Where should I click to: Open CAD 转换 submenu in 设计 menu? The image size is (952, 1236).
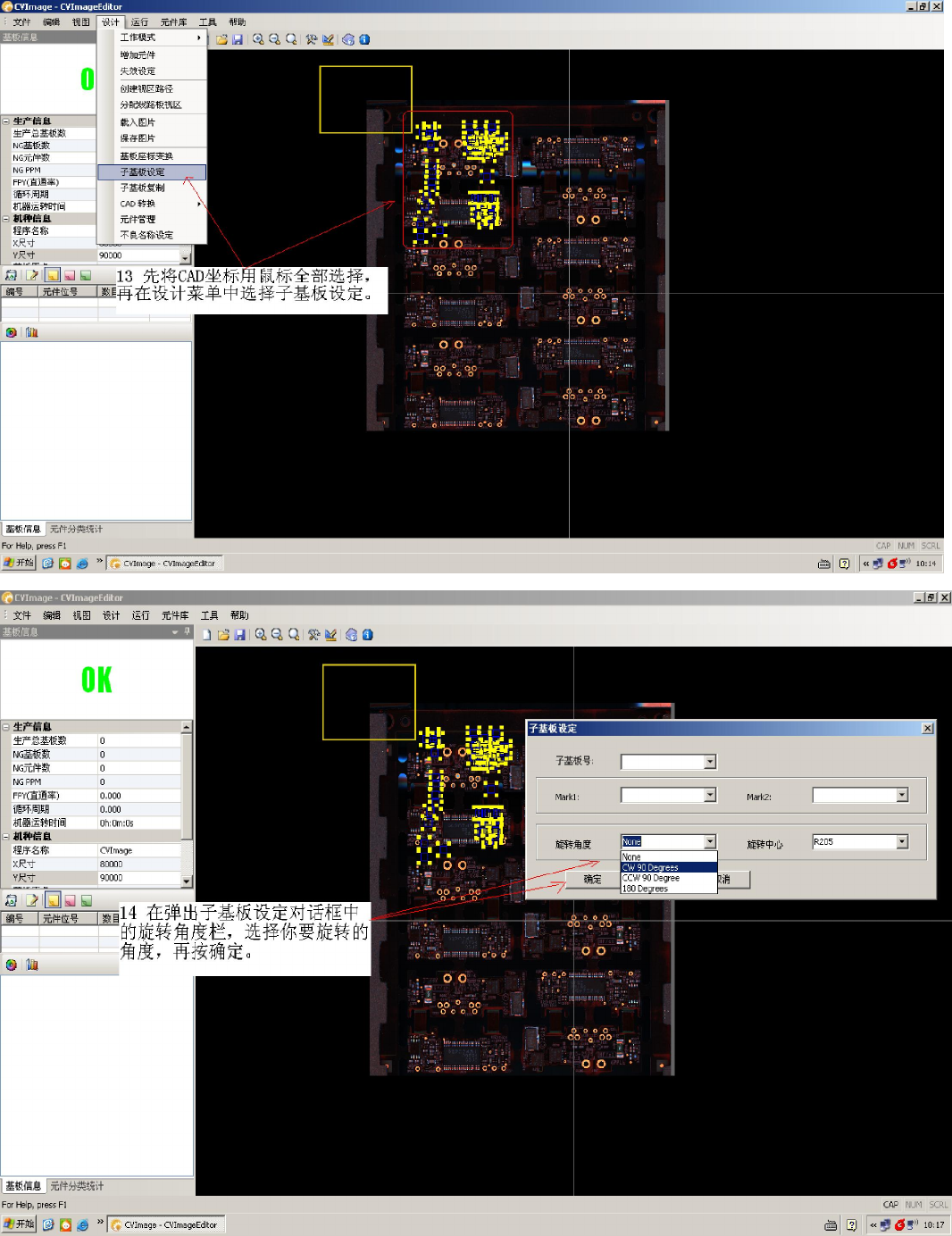click(x=152, y=204)
